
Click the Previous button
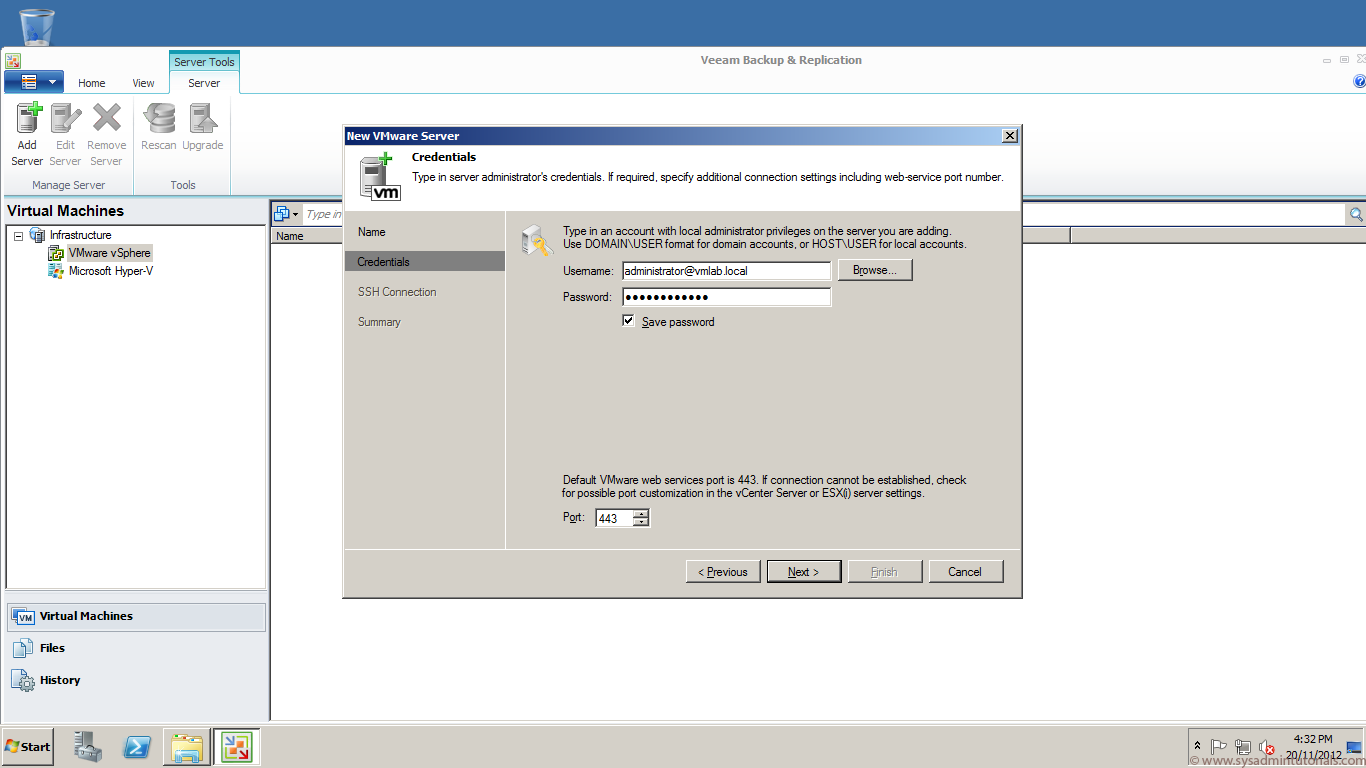point(723,572)
